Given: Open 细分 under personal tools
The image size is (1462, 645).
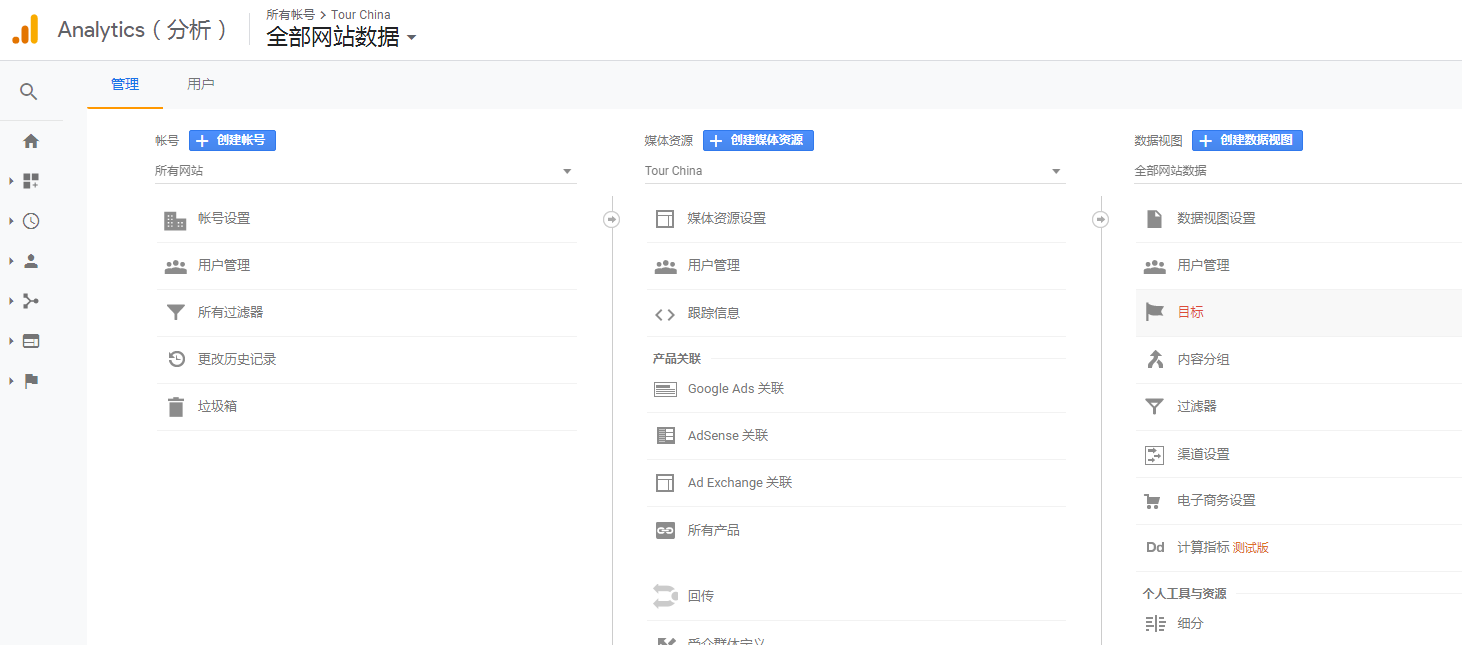Looking at the screenshot, I should (x=1191, y=622).
